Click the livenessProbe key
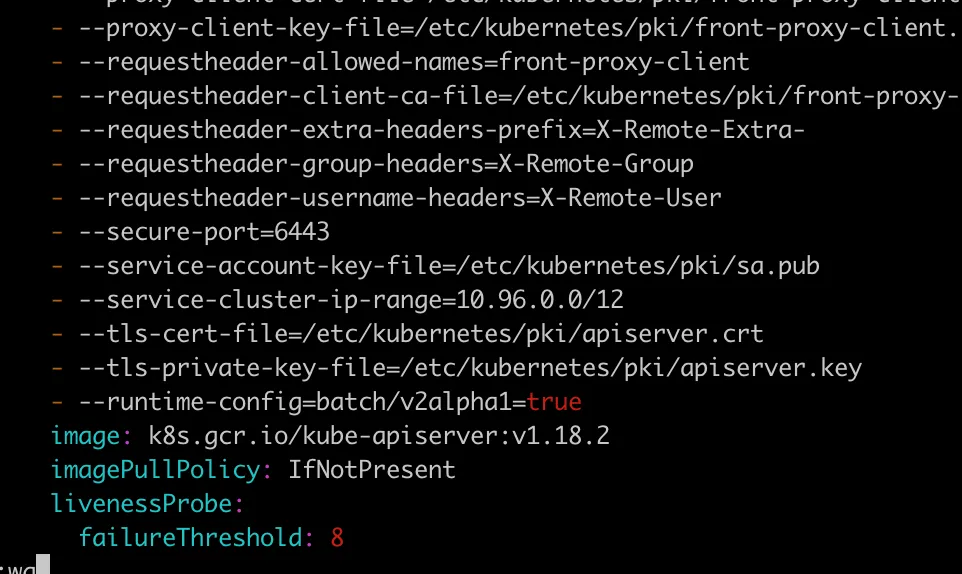The image size is (962, 574). (142, 503)
